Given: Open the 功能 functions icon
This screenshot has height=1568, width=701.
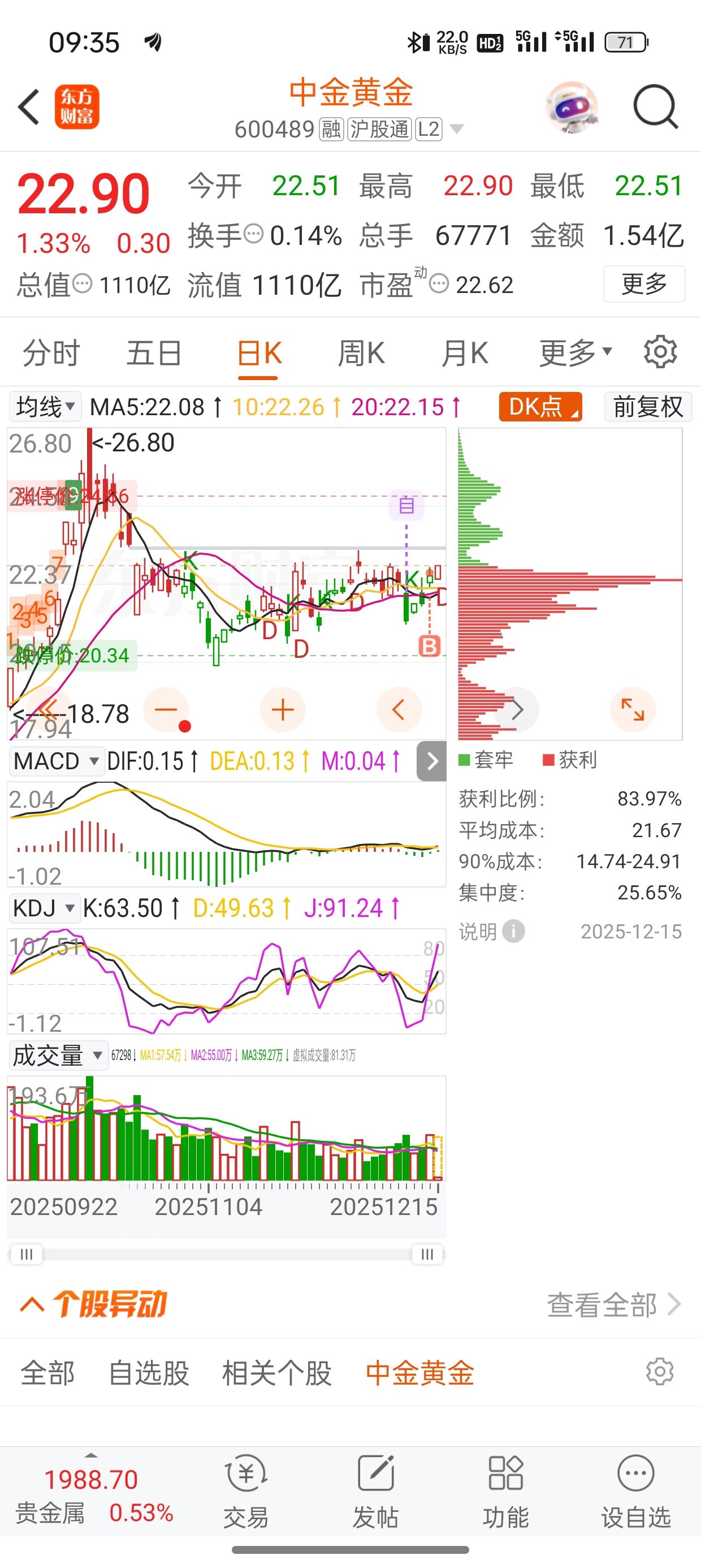Looking at the screenshot, I should 505,1491.
